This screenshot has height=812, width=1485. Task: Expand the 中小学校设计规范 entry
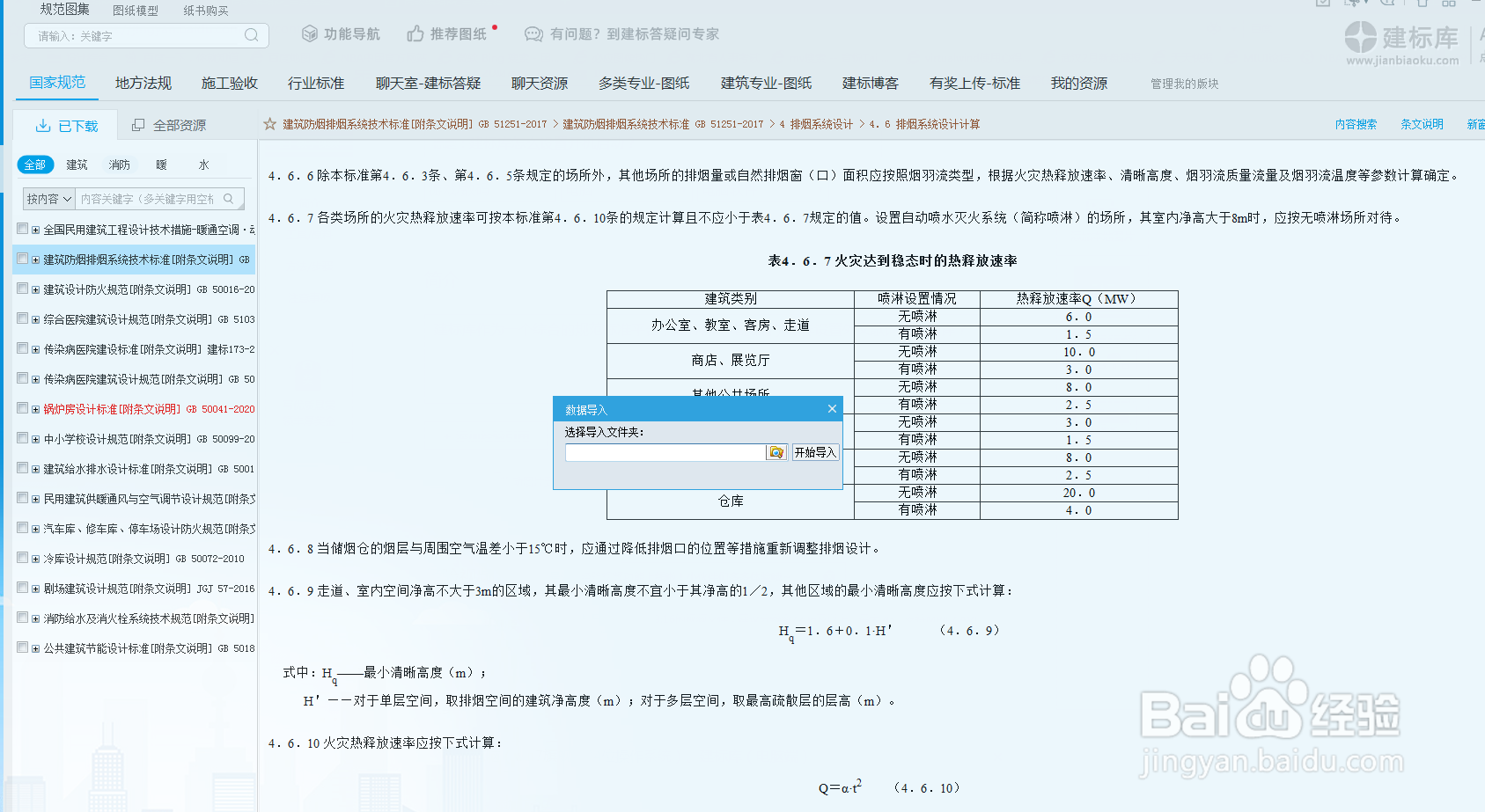click(x=34, y=438)
